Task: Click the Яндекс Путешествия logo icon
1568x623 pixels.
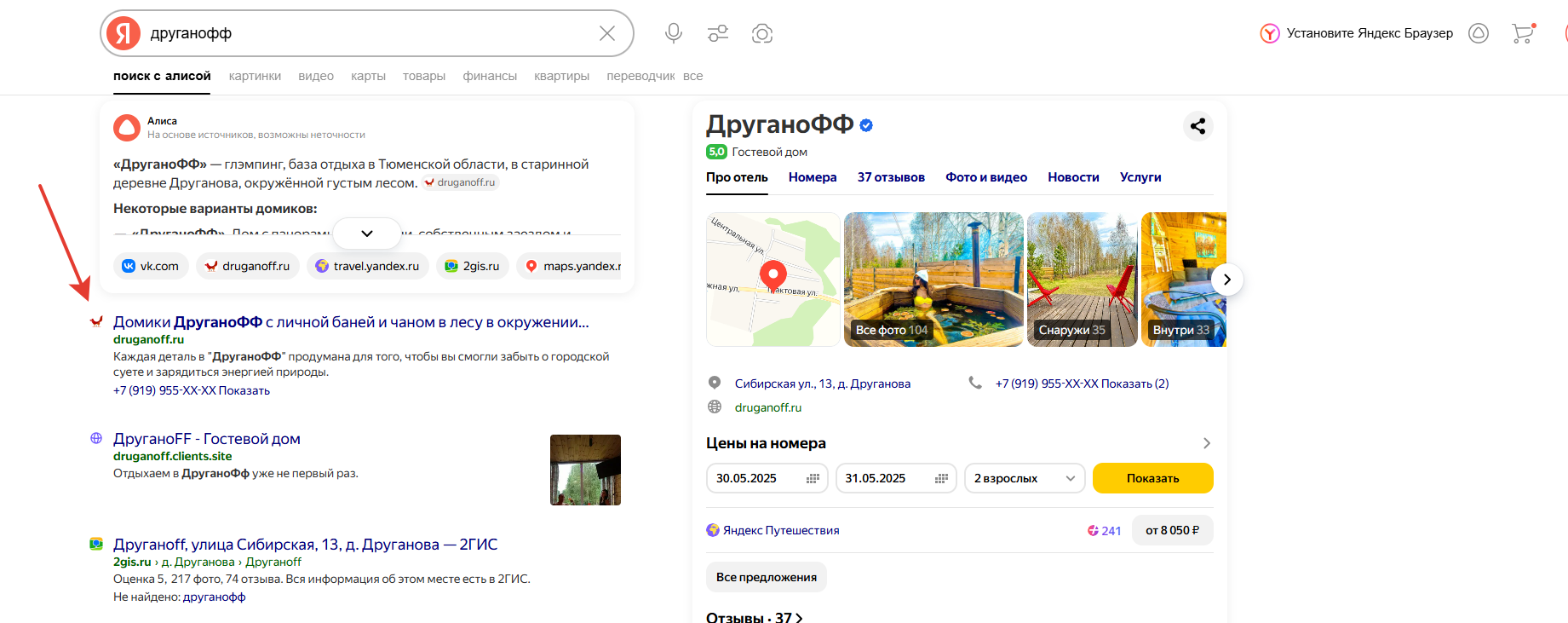Action: [x=713, y=530]
